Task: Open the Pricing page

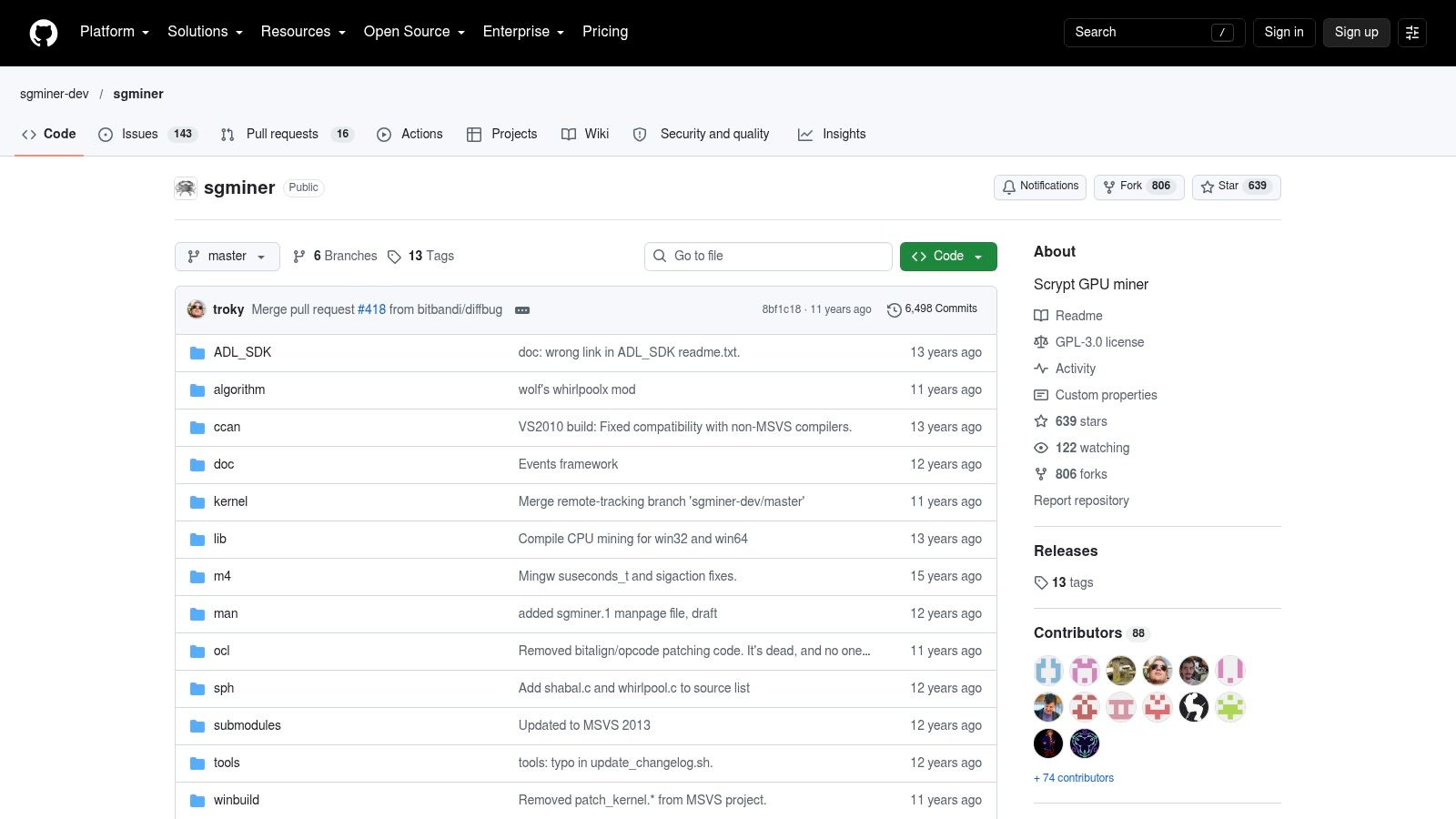Action: [605, 32]
